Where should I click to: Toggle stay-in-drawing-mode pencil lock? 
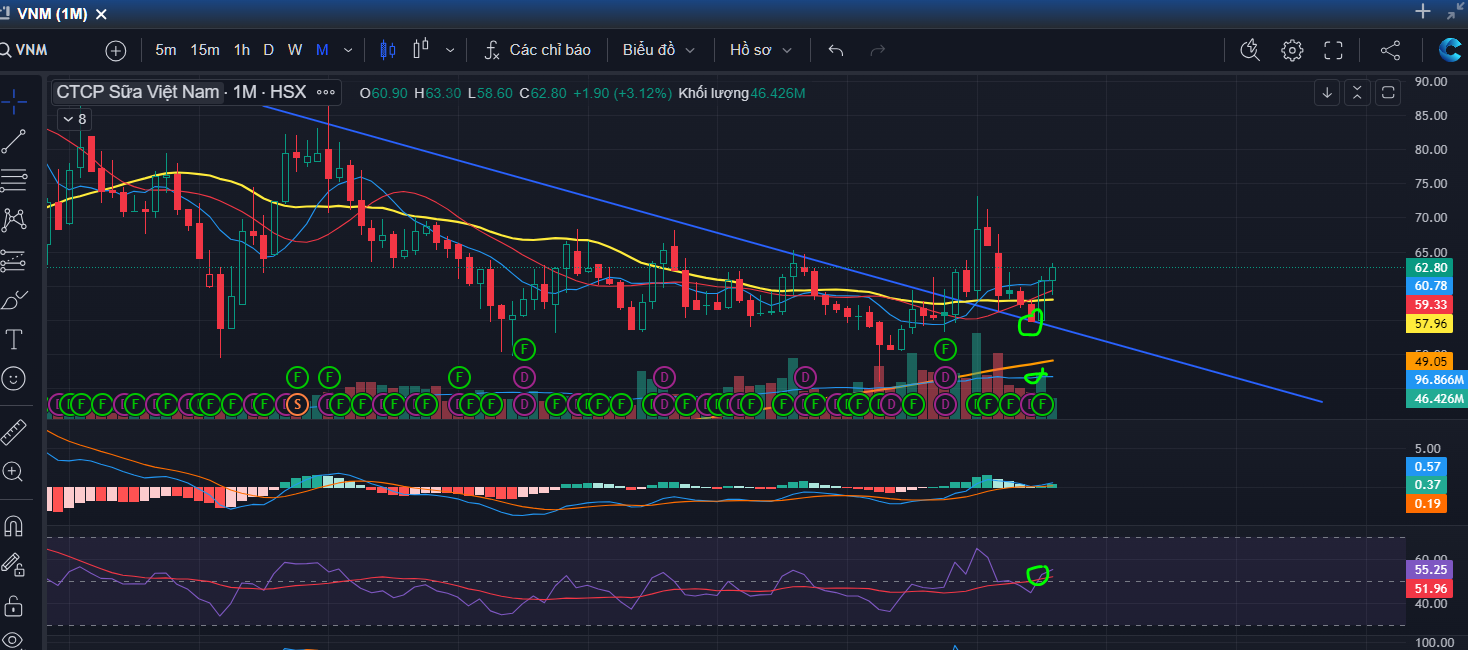[x=14, y=565]
